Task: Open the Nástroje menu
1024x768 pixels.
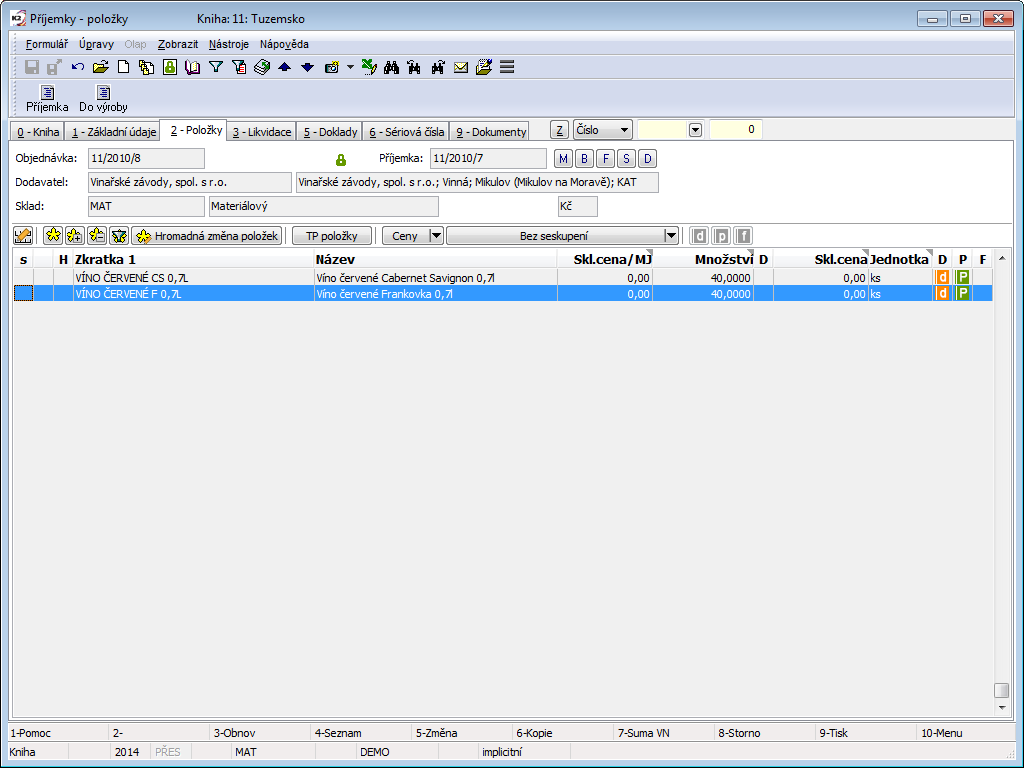Action: pos(229,44)
